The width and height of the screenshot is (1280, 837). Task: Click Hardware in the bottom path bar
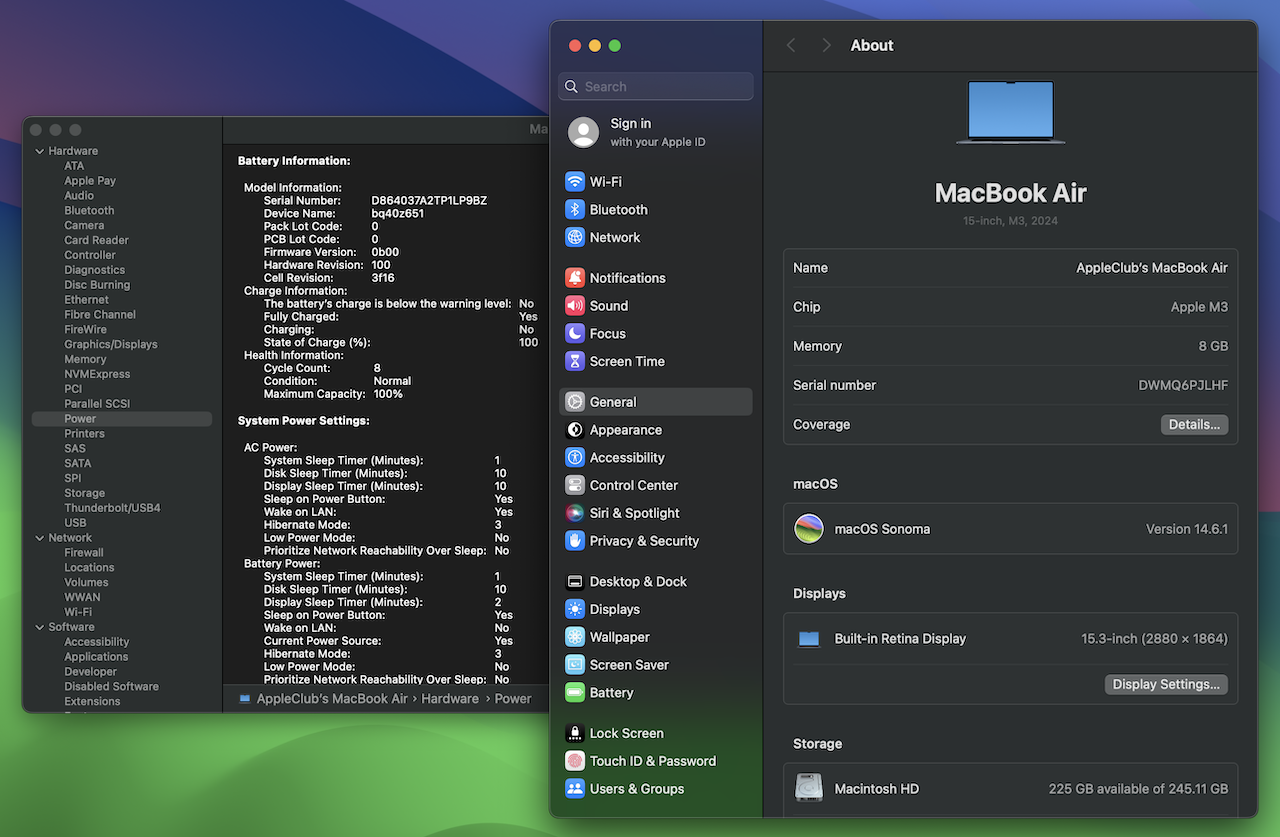pos(450,699)
